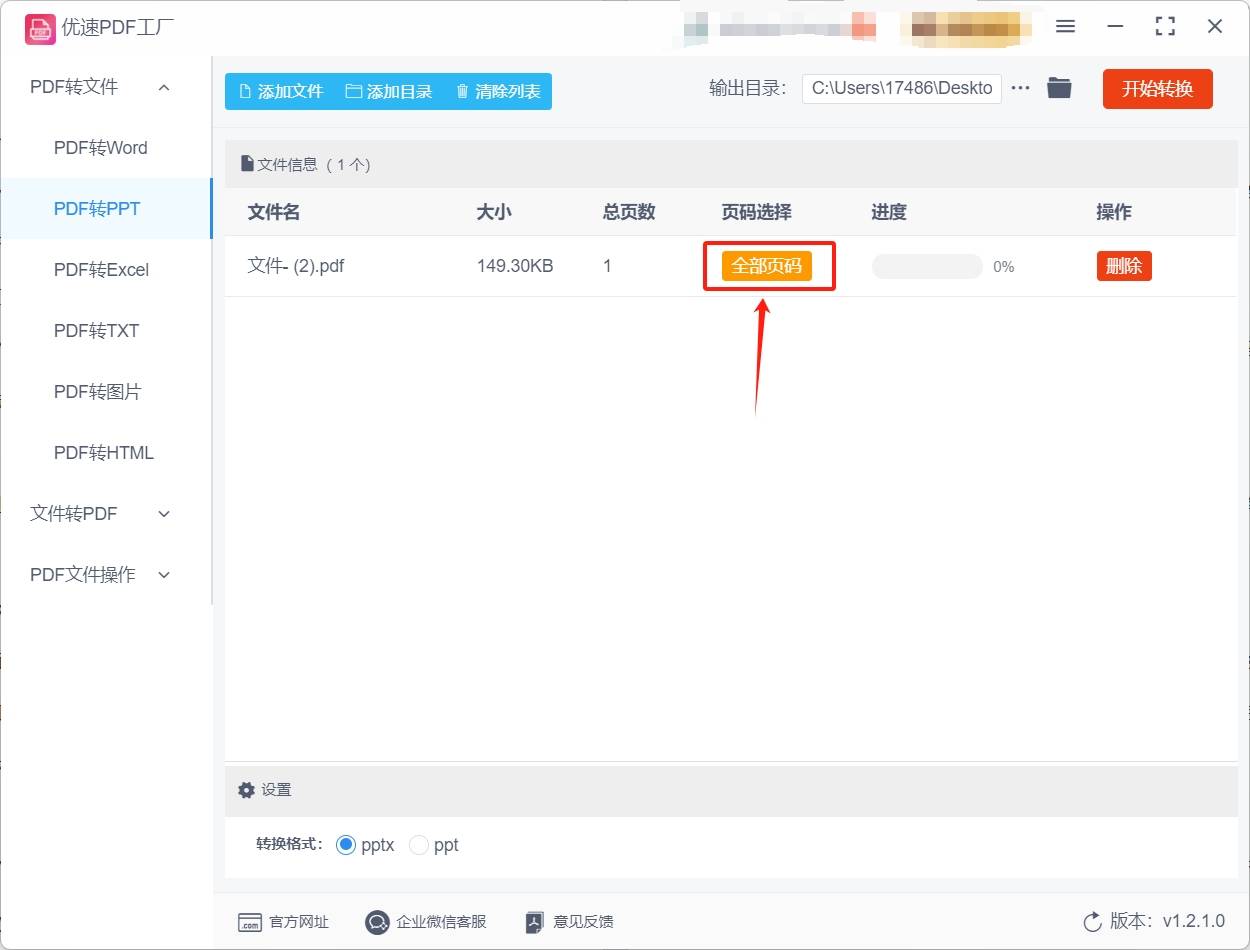Click the version refresh icon
Image resolution: width=1250 pixels, height=950 pixels.
click(x=1092, y=922)
